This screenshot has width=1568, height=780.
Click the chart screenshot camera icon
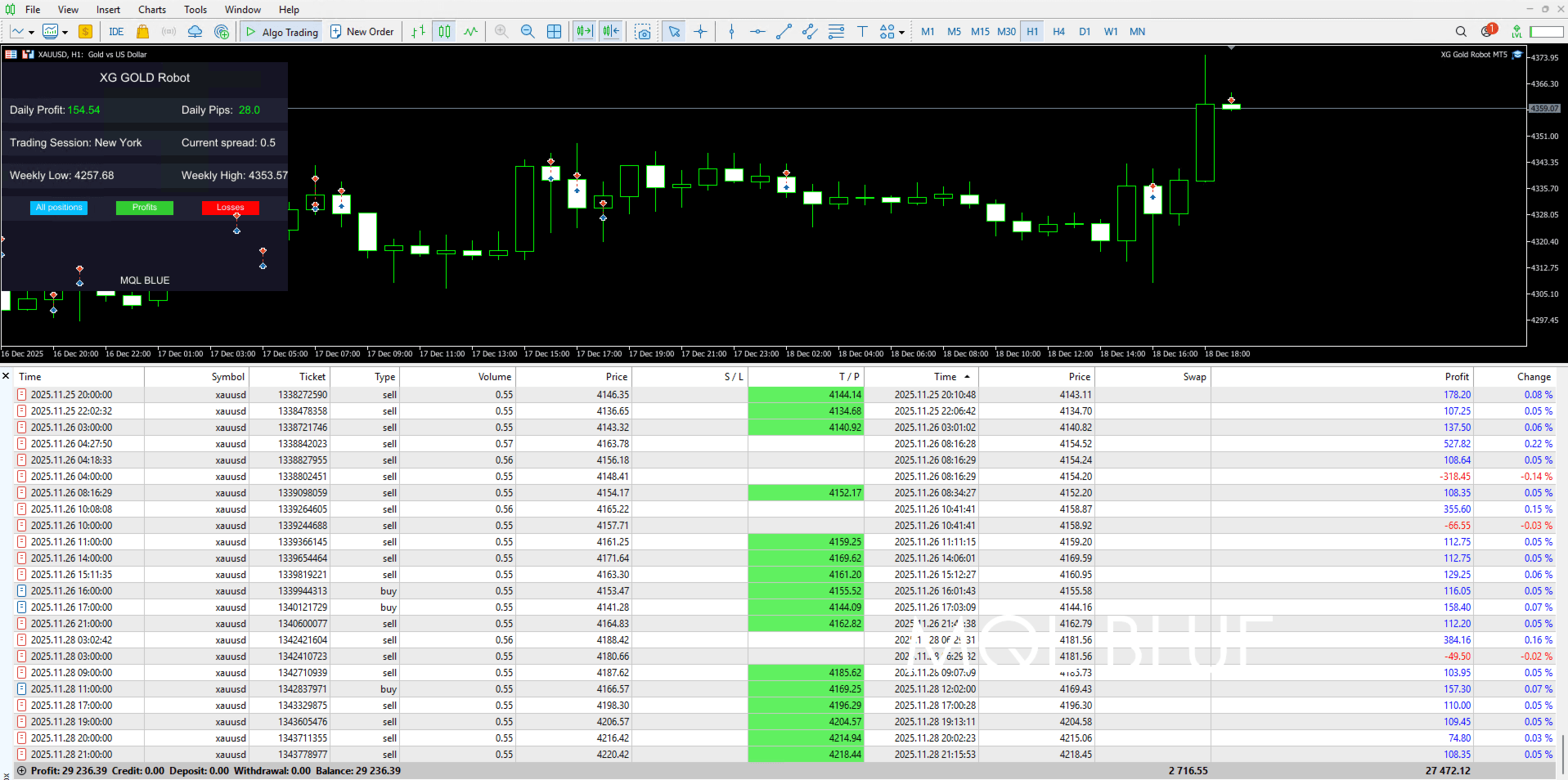coord(644,32)
